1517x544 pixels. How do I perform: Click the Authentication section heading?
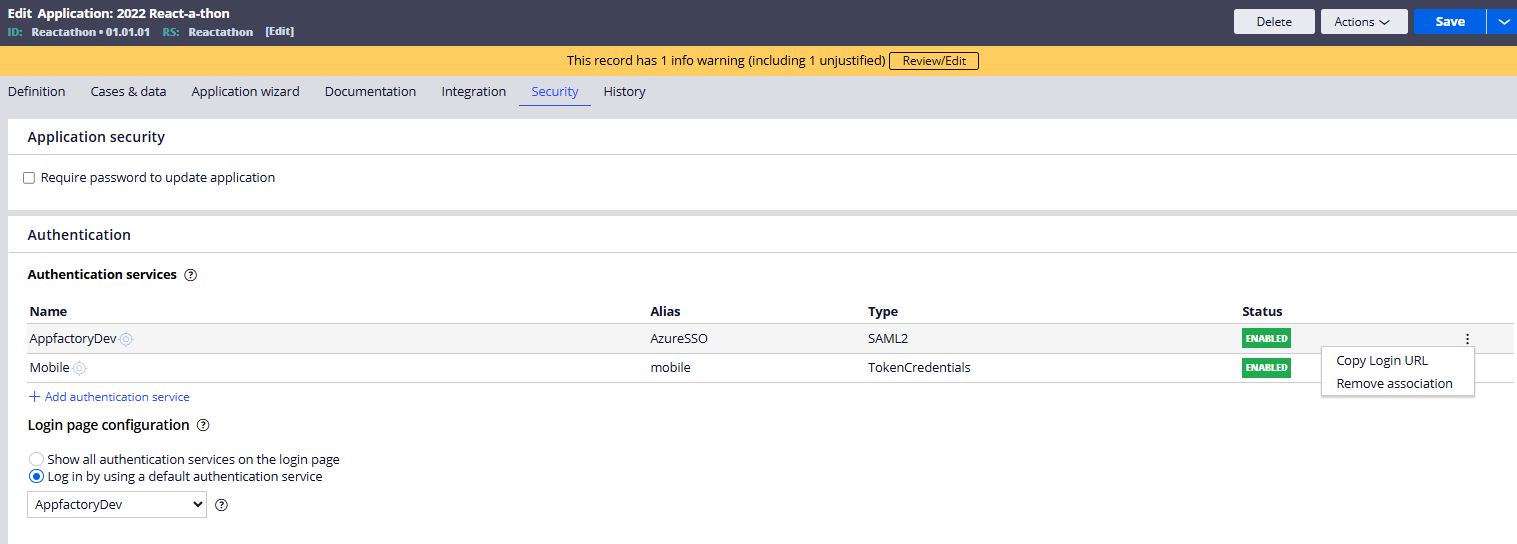coord(79,235)
